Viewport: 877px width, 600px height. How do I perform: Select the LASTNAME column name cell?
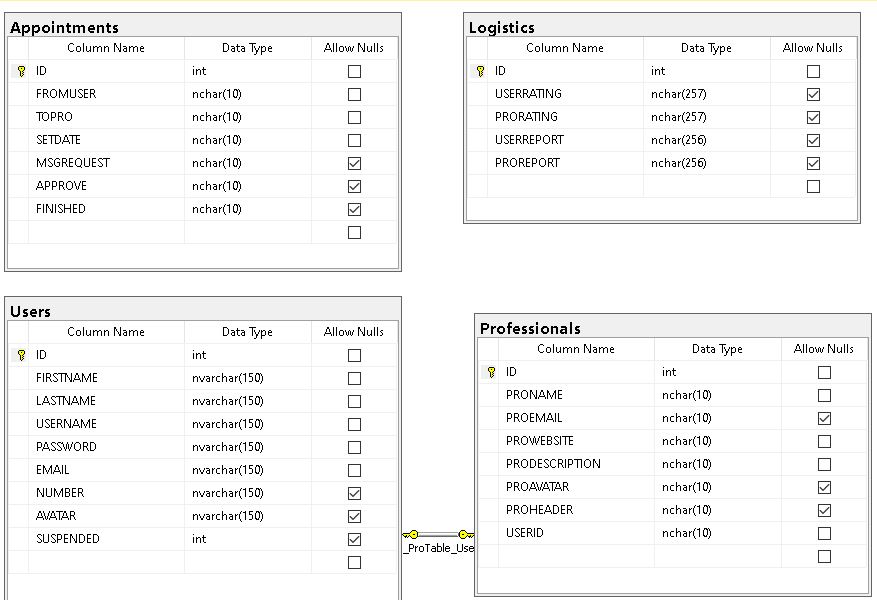pos(106,401)
